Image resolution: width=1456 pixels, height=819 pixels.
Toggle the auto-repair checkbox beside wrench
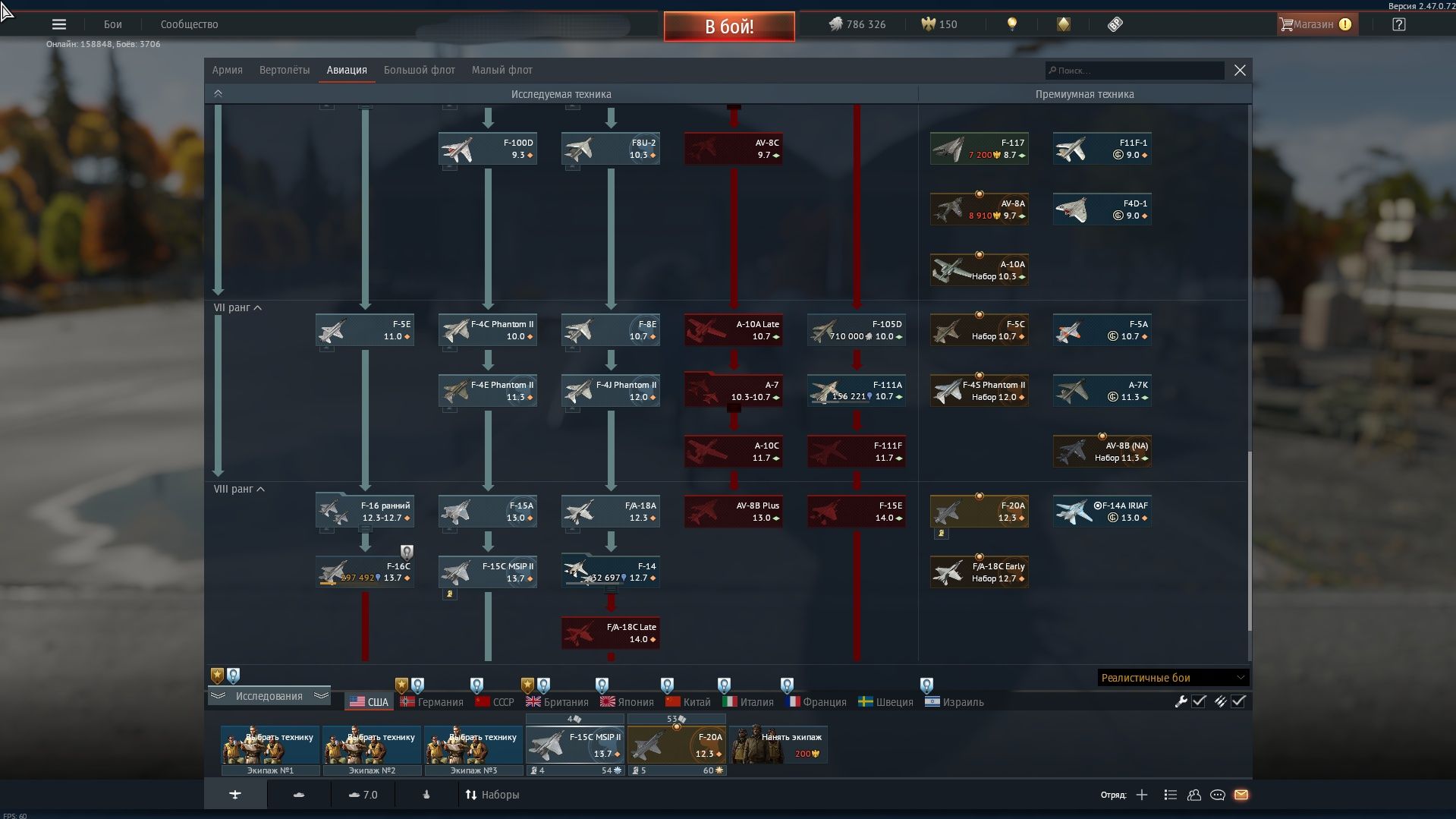point(1199,701)
